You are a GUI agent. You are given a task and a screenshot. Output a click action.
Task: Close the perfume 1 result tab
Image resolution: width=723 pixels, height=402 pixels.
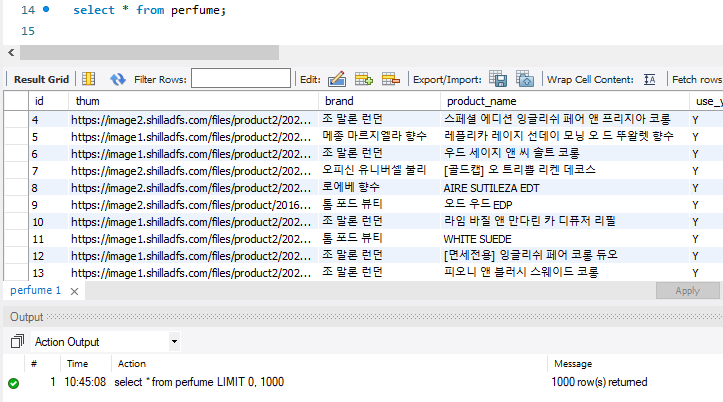pyautogui.click(x=74, y=291)
